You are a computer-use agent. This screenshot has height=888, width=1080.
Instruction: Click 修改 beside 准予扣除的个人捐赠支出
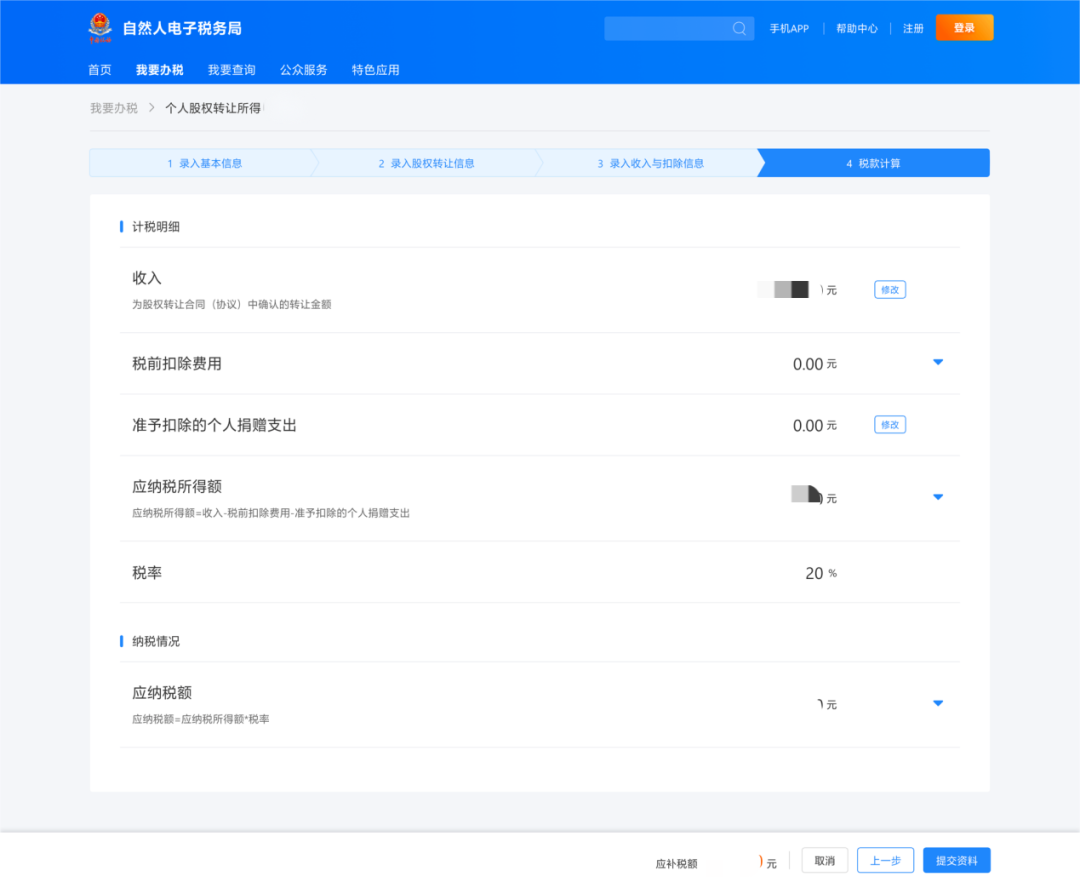pyautogui.click(x=890, y=425)
